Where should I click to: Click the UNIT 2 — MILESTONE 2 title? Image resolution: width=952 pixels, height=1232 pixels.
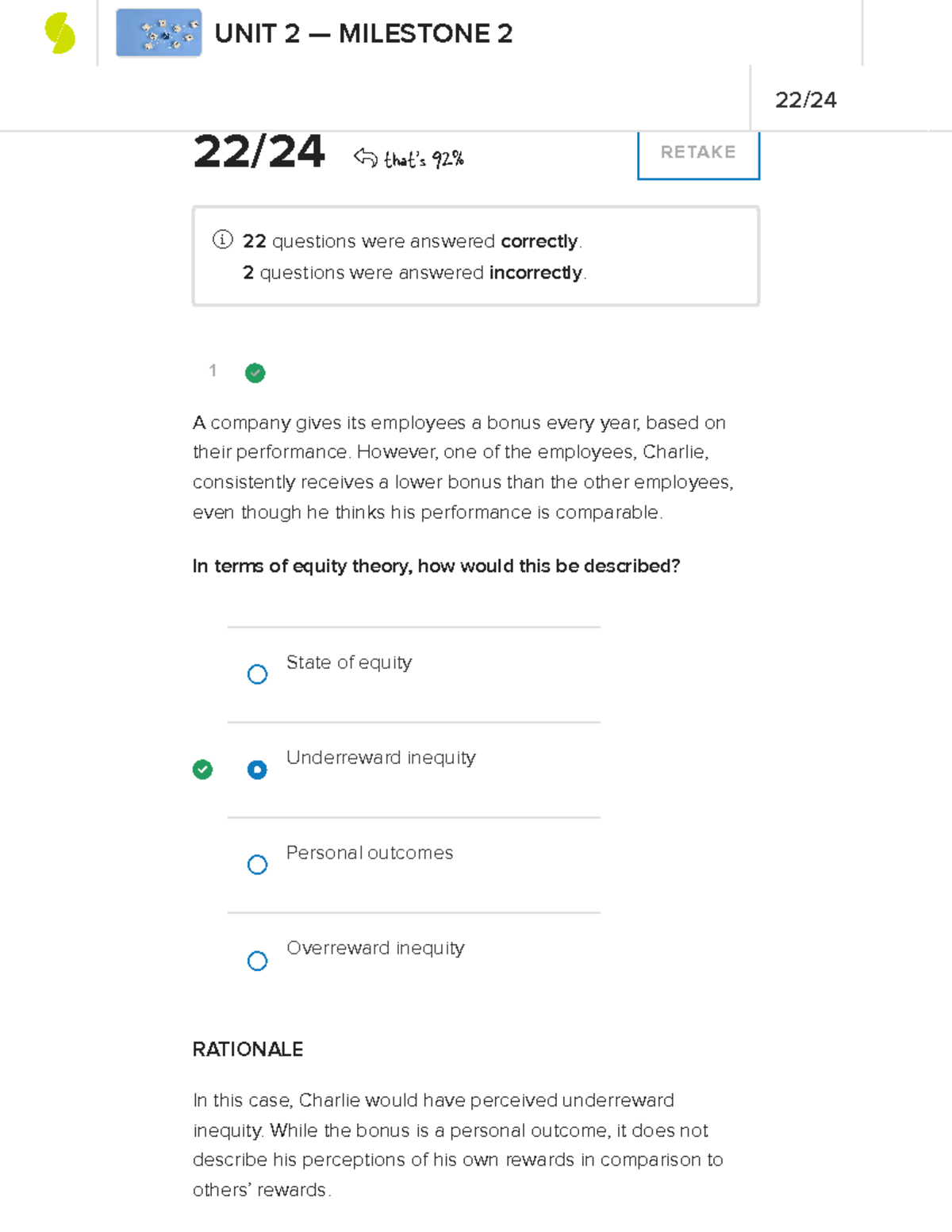[363, 33]
